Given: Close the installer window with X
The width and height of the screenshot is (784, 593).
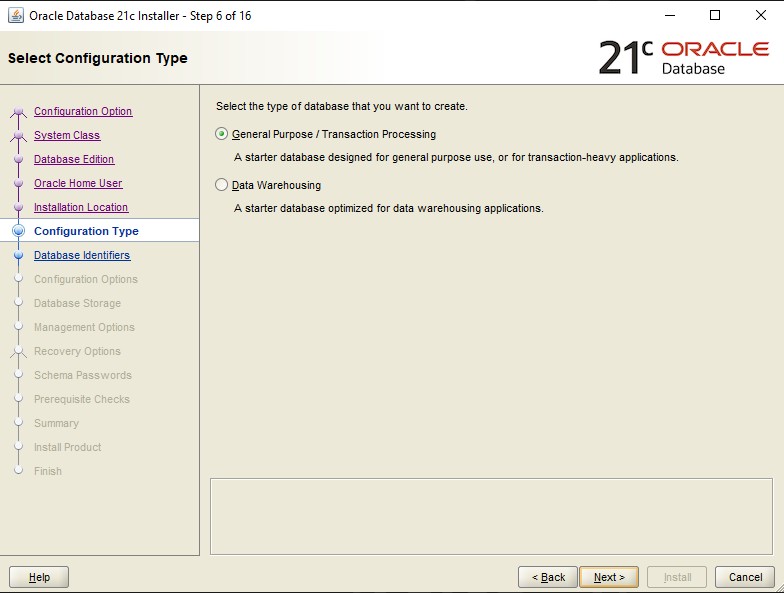Looking at the screenshot, I should 760,16.
